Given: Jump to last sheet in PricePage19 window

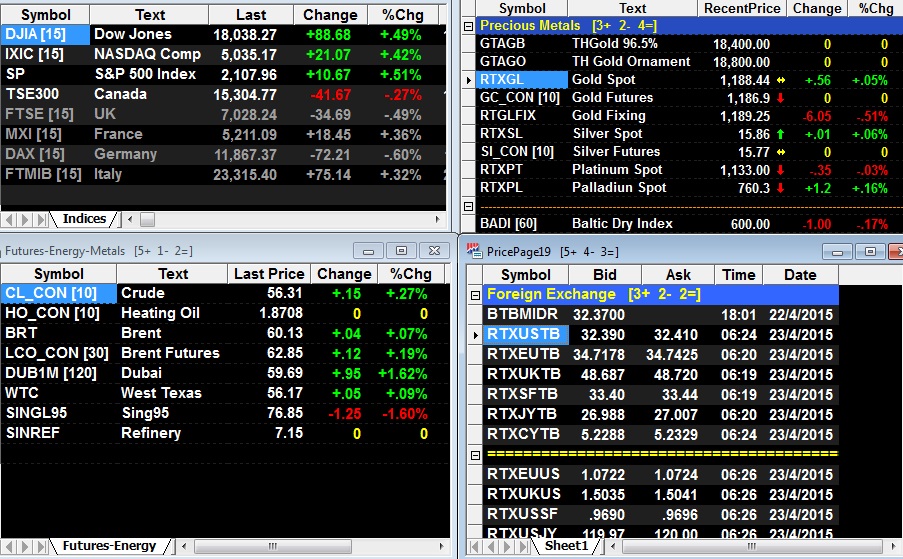Looking at the screenshot, I should click(523, 546).
